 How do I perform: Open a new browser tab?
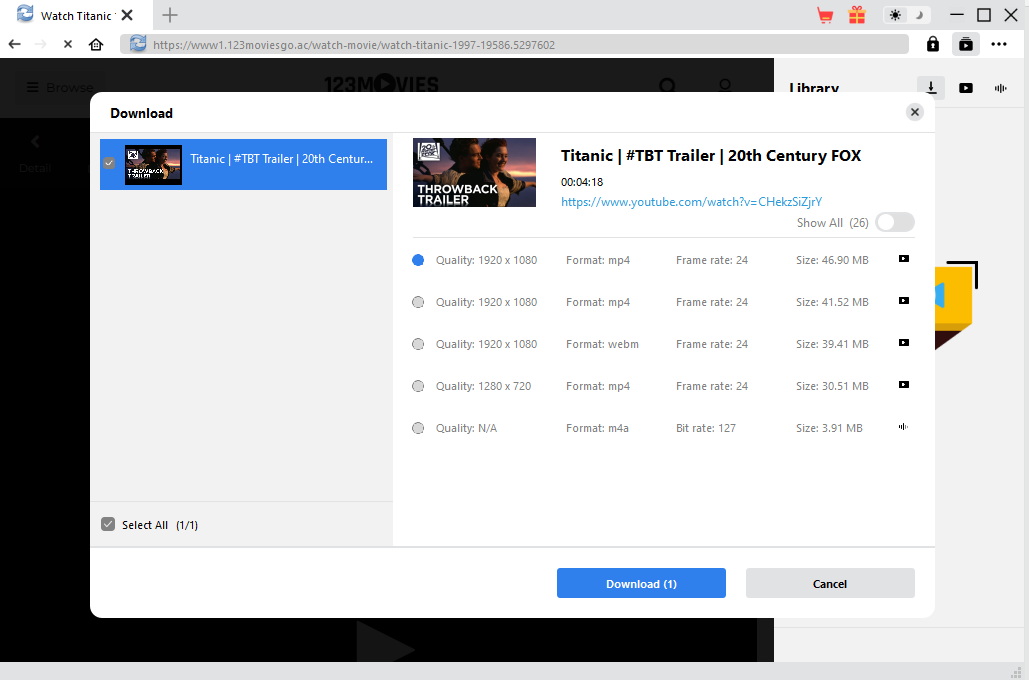170,15
